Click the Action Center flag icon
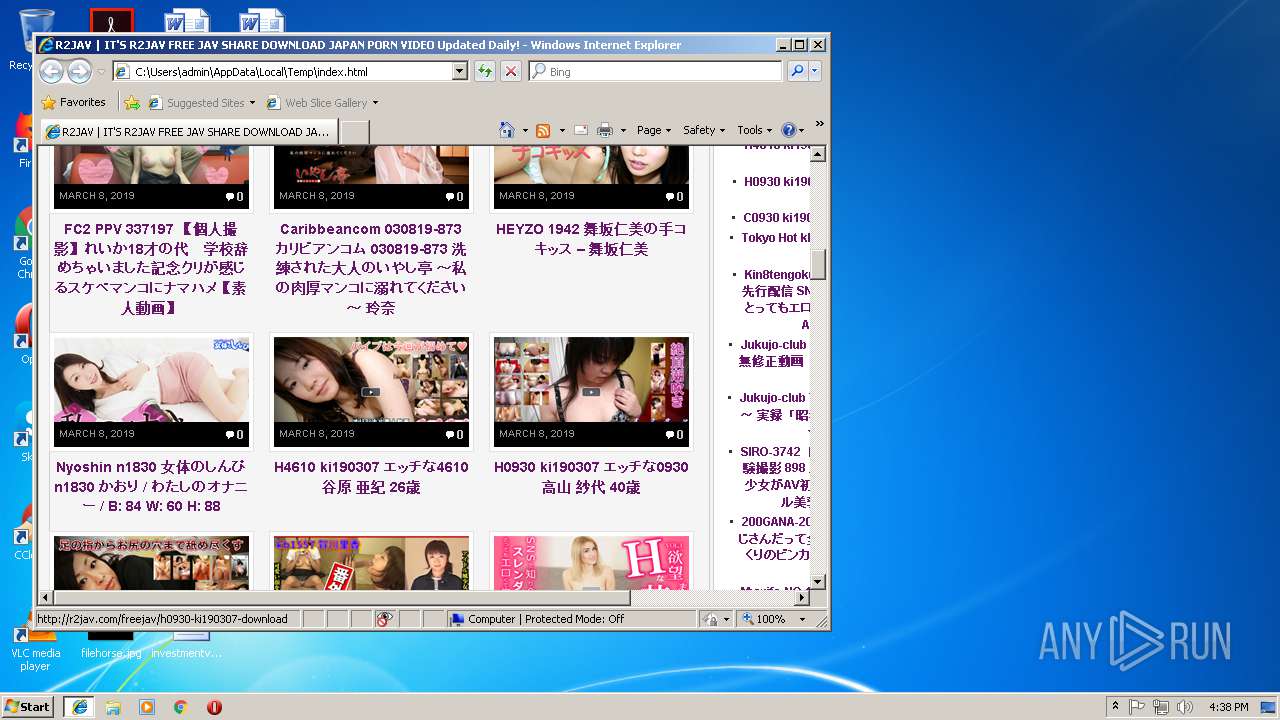Viewport: 1280px width, 720px height. tap(1137, 706)
